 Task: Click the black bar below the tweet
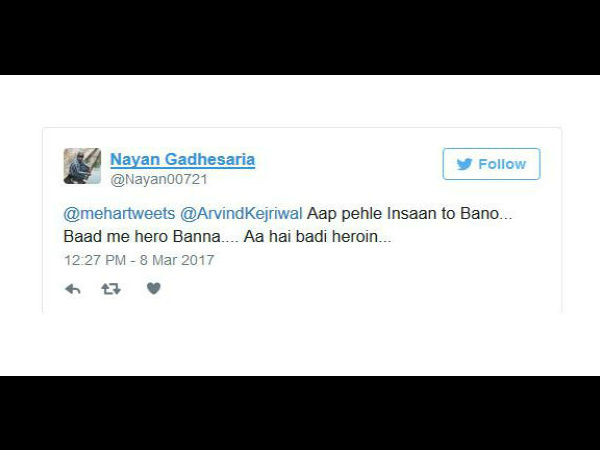pos(300,413)
